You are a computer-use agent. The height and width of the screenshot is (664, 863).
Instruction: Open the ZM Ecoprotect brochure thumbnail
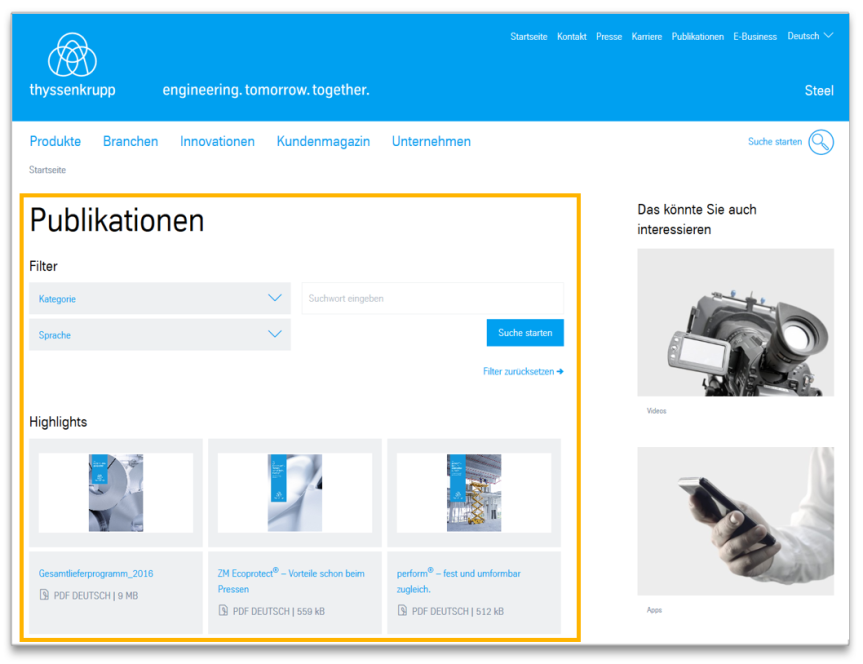(295, 493)
